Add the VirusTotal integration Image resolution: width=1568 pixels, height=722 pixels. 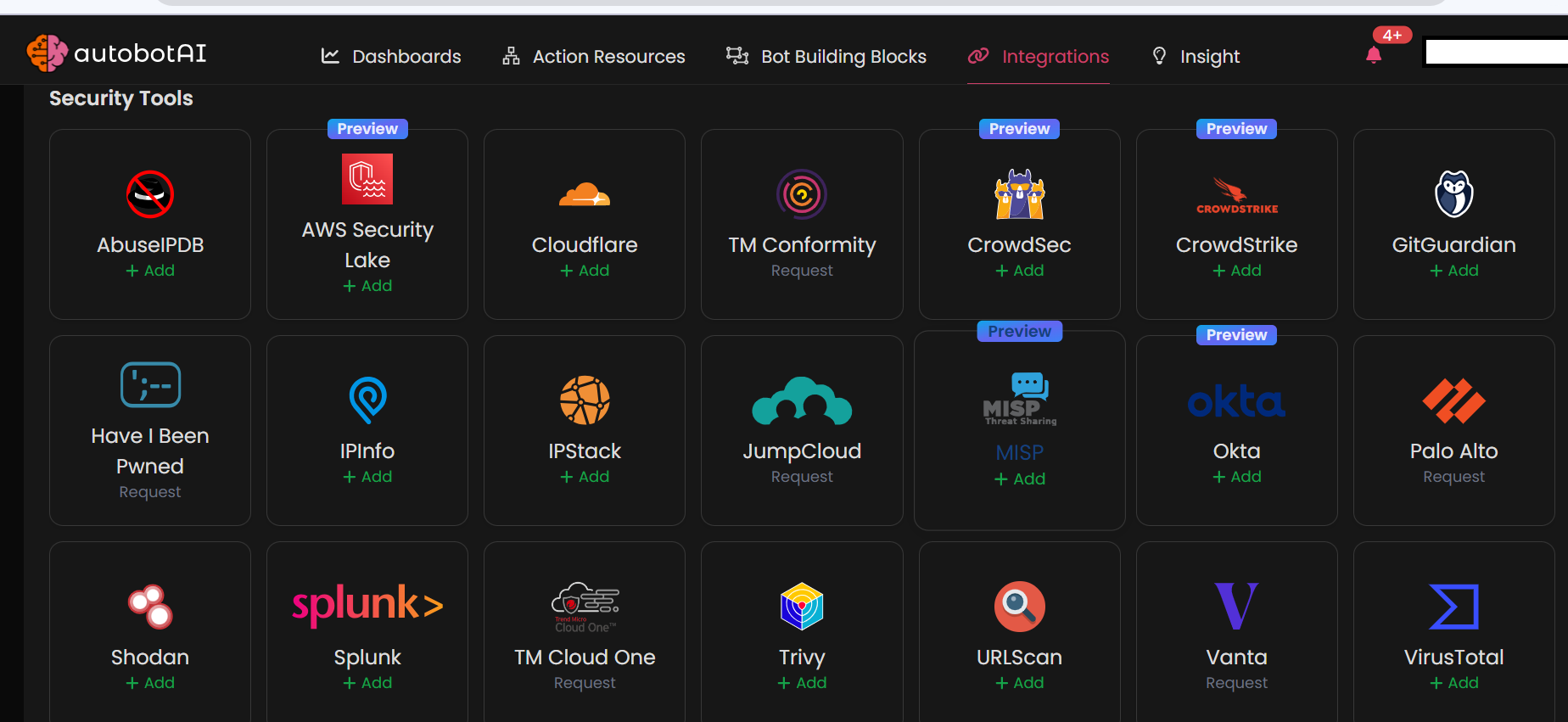click(1454, 683)
